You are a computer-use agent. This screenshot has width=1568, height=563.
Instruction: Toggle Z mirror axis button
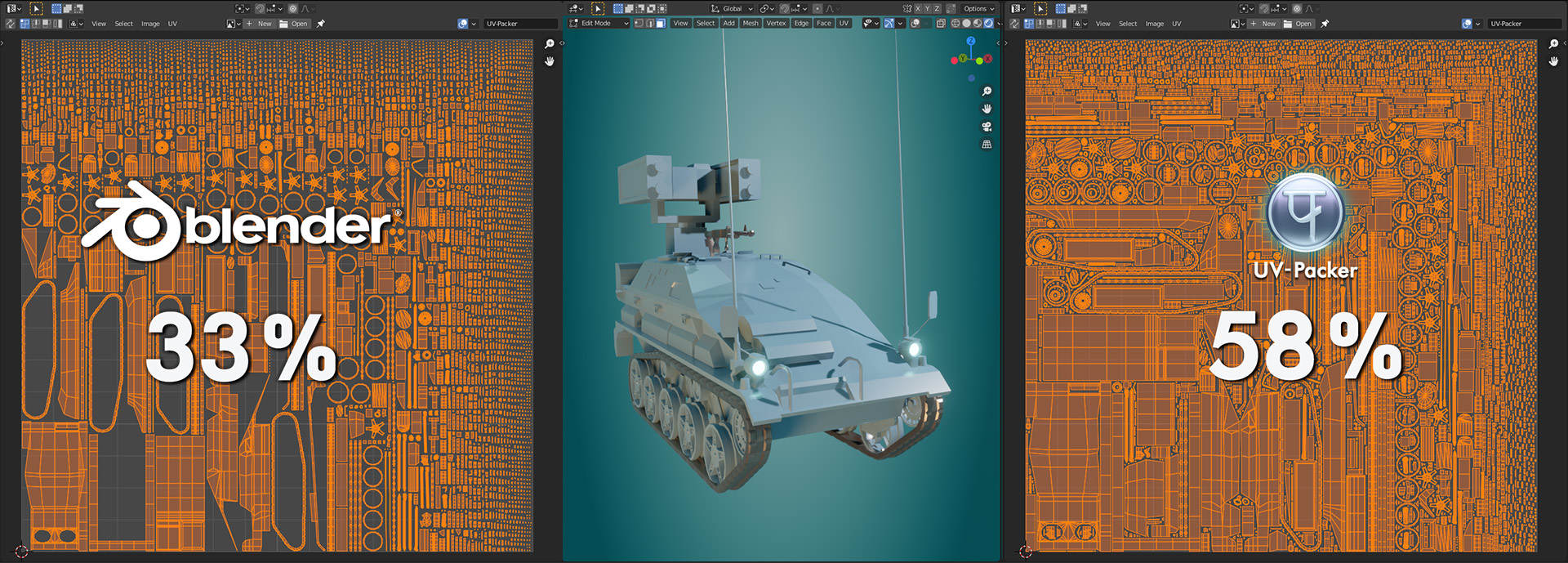click(937, 8)
